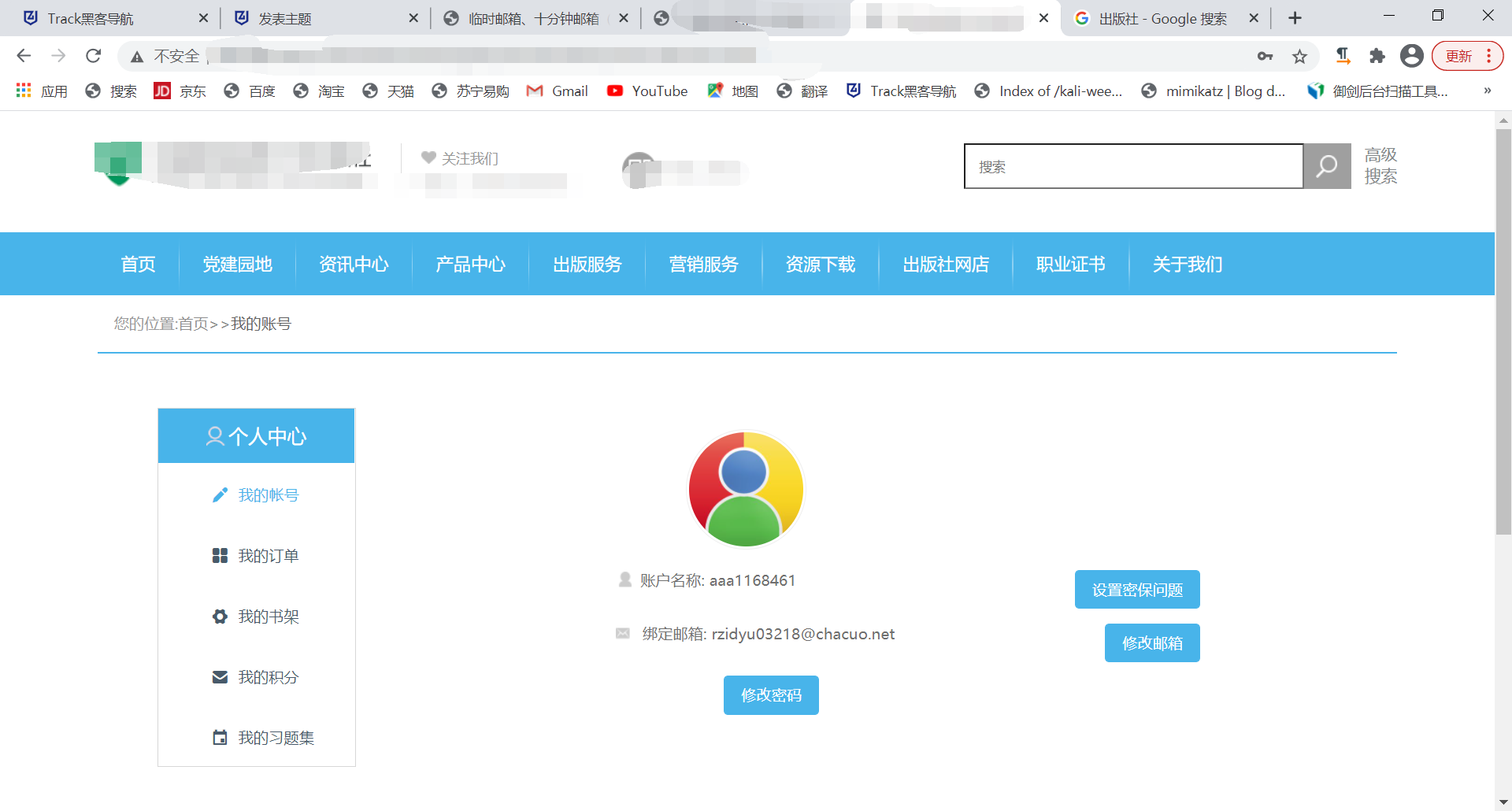Click the 修改密码 button

pyautogui.click(x=771, y=695)
